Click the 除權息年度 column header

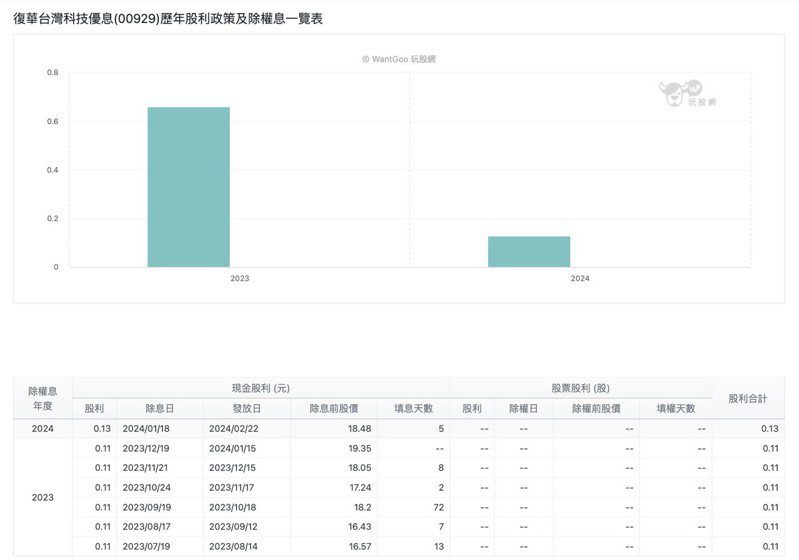(x=43, y=398)
